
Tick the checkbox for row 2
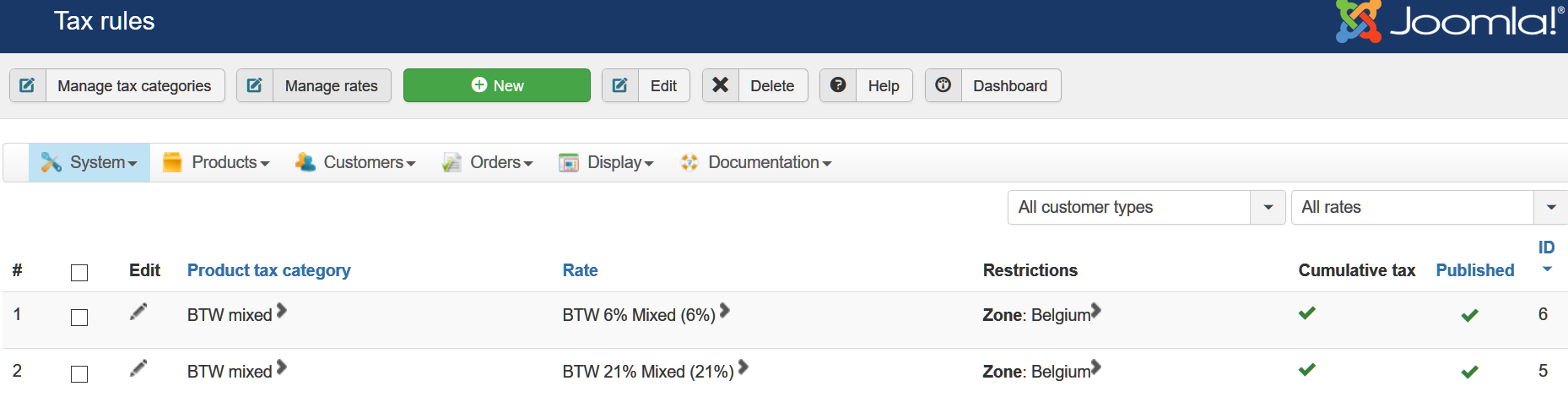pyautogui.click(x=79, y=374)
